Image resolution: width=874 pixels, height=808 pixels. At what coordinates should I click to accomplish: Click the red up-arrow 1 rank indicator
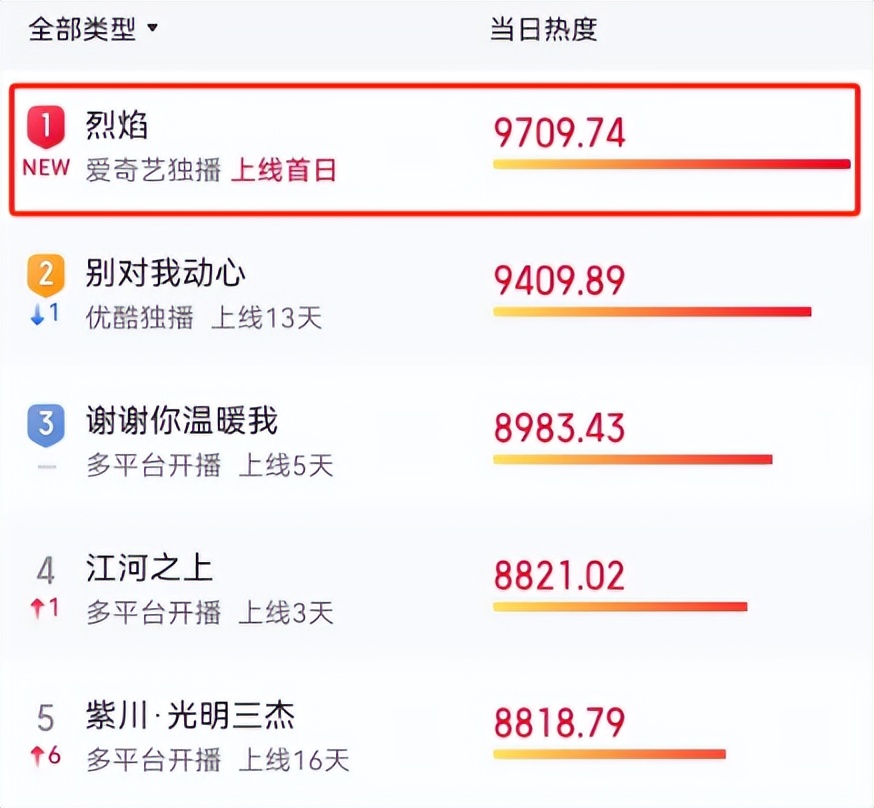pyautogui.click(x=45, y=607)
